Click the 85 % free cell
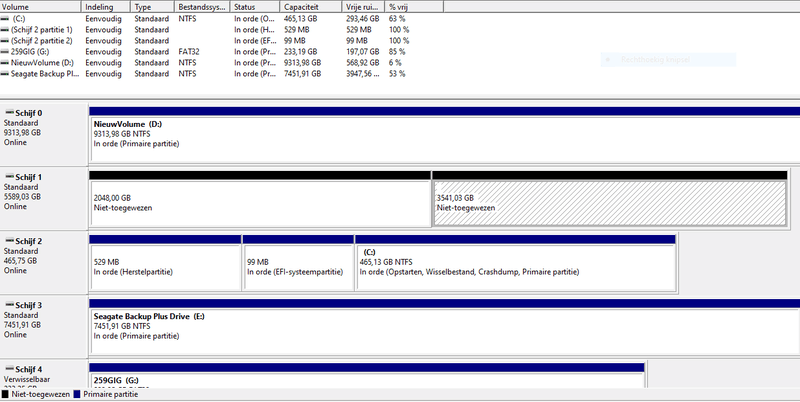The height and width of the screenshot is (402, 800). tap(397, 52)
